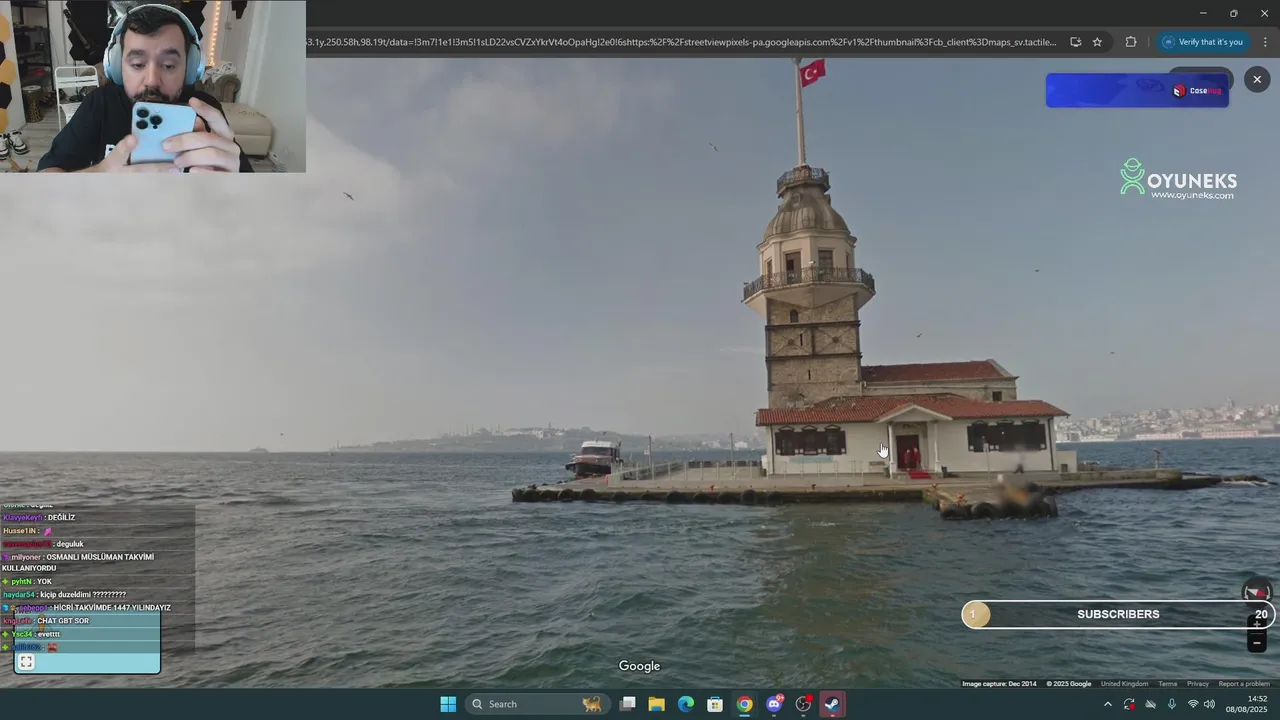Open volume control in the tray
1280x720 pixels.
(1210, 704)
